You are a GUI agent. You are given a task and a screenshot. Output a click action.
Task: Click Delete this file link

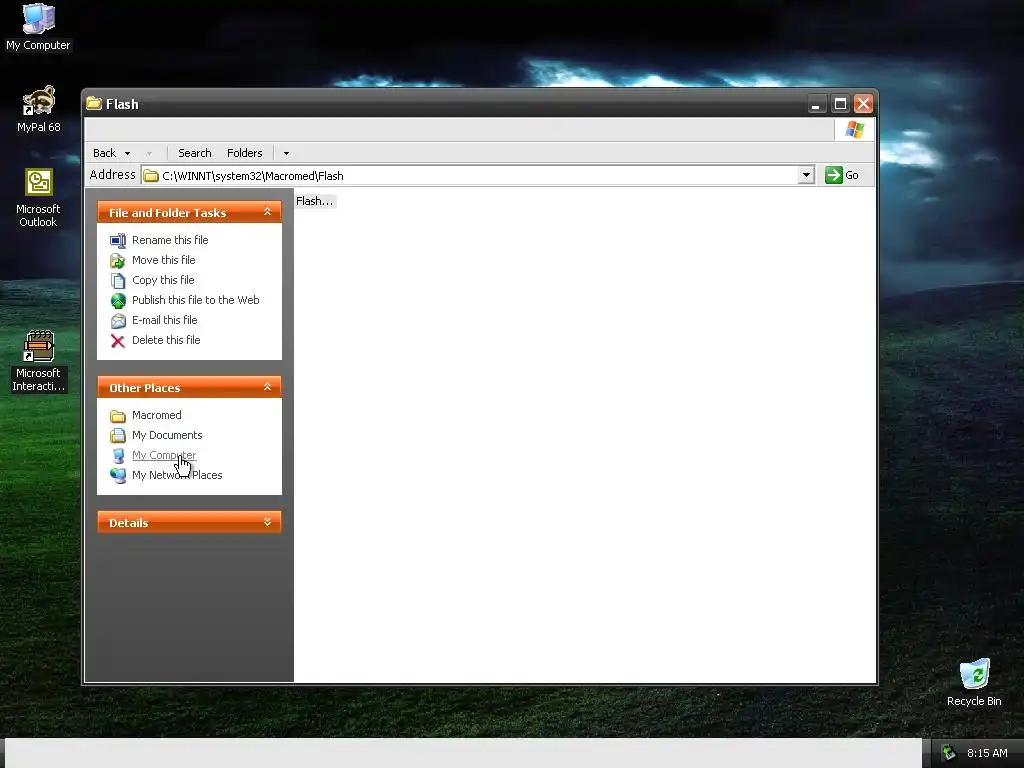[166, 340]
